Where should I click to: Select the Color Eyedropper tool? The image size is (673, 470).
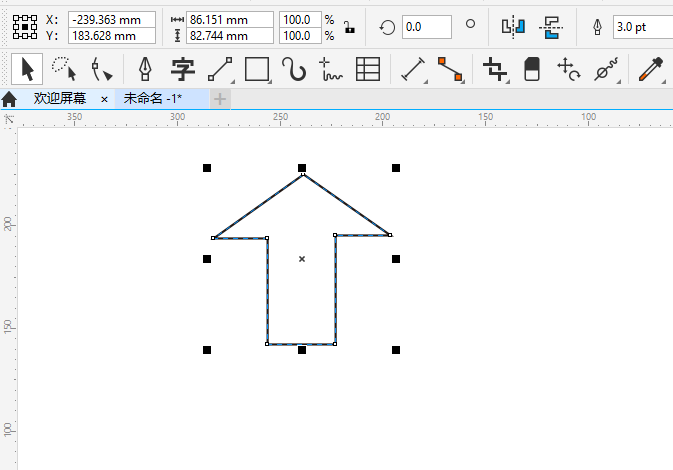(x=651, y=69)
